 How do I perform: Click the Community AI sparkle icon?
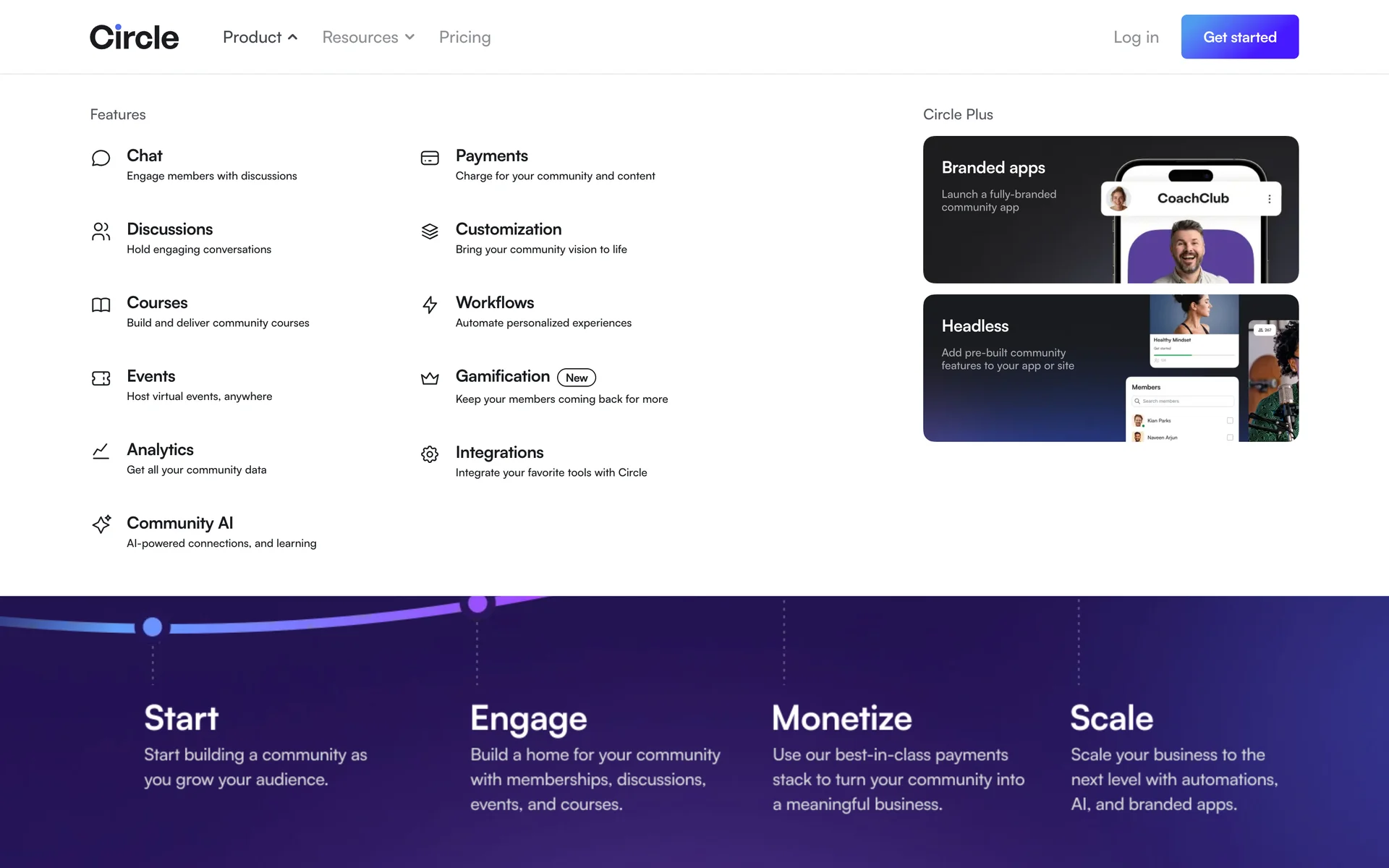click(x=101, y=524)
